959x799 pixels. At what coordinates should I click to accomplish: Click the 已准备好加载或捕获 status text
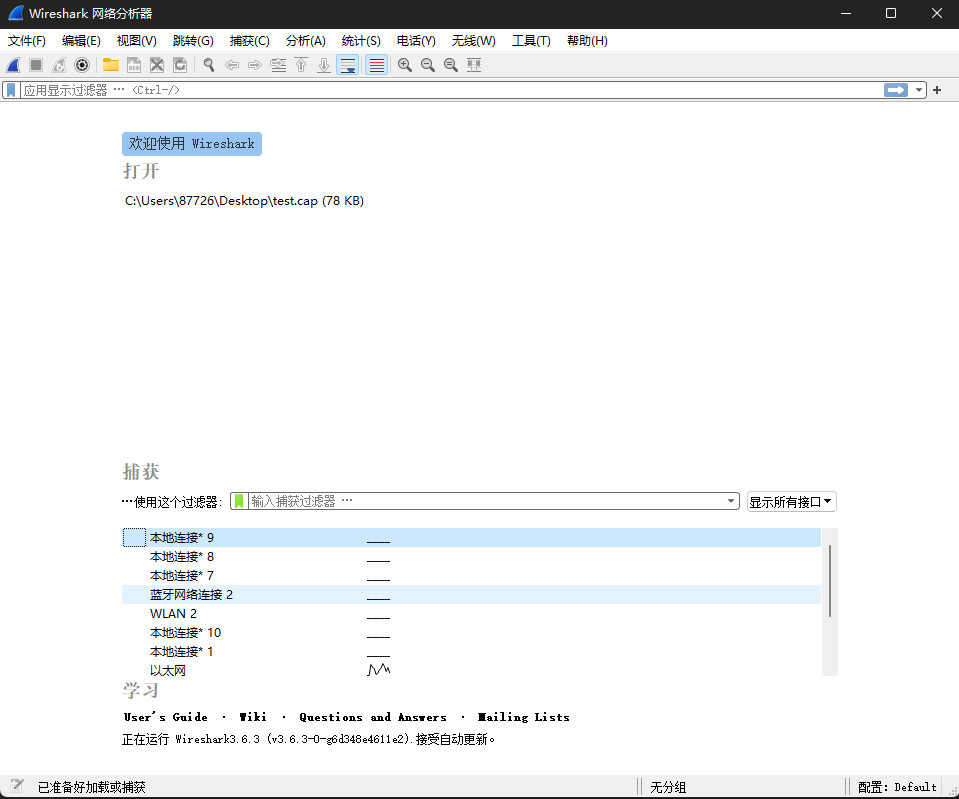(92, 787)
